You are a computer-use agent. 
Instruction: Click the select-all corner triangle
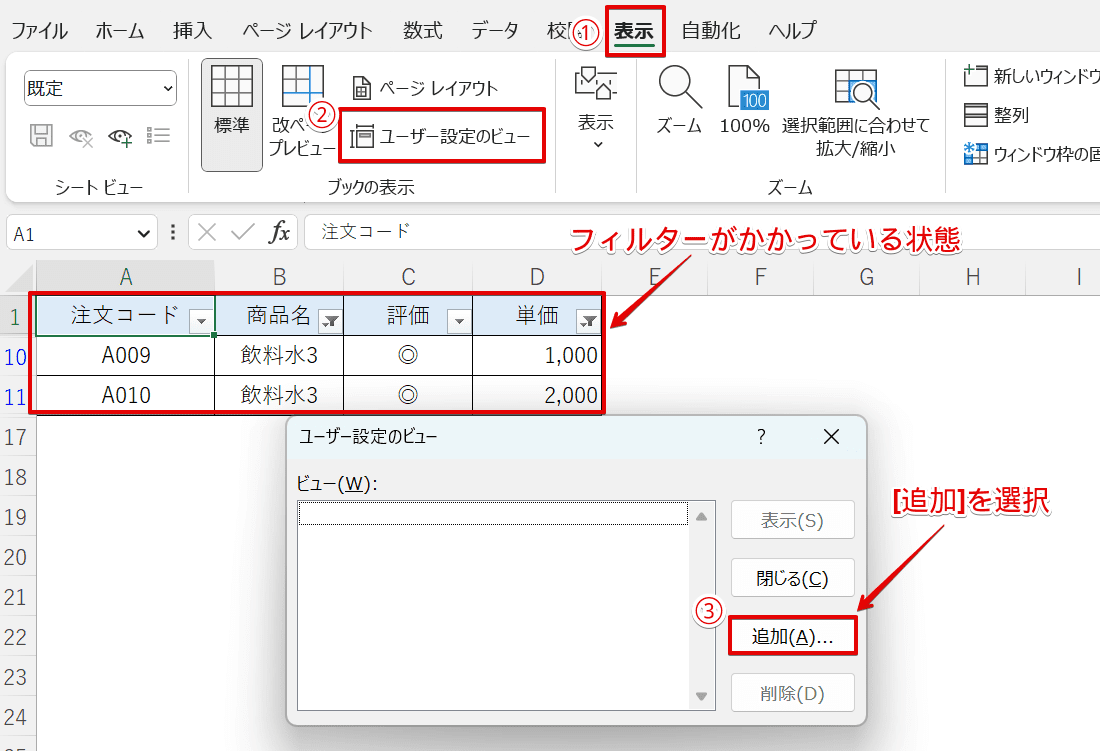[x=20, y=278]
